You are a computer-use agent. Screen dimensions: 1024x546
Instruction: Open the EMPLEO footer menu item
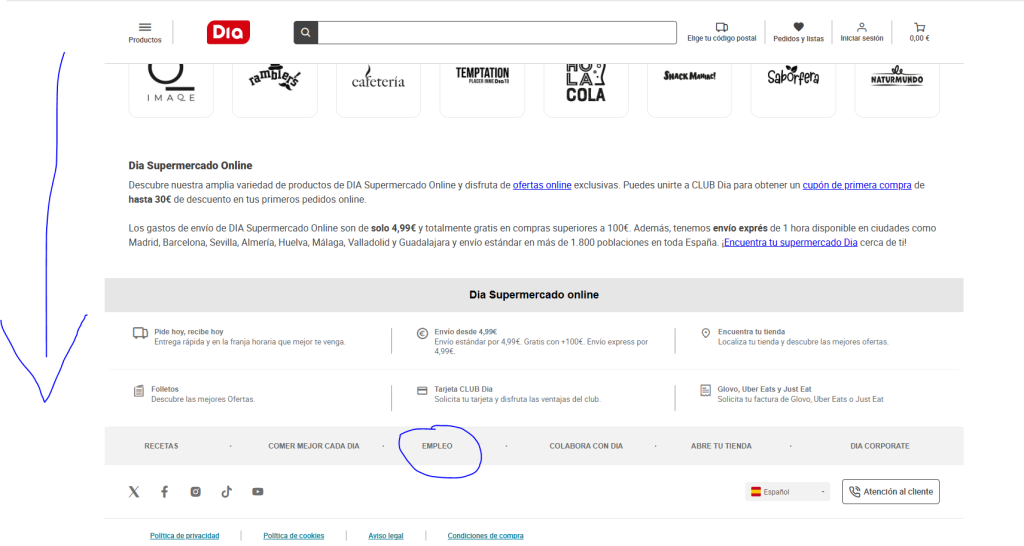pos(437,446)
